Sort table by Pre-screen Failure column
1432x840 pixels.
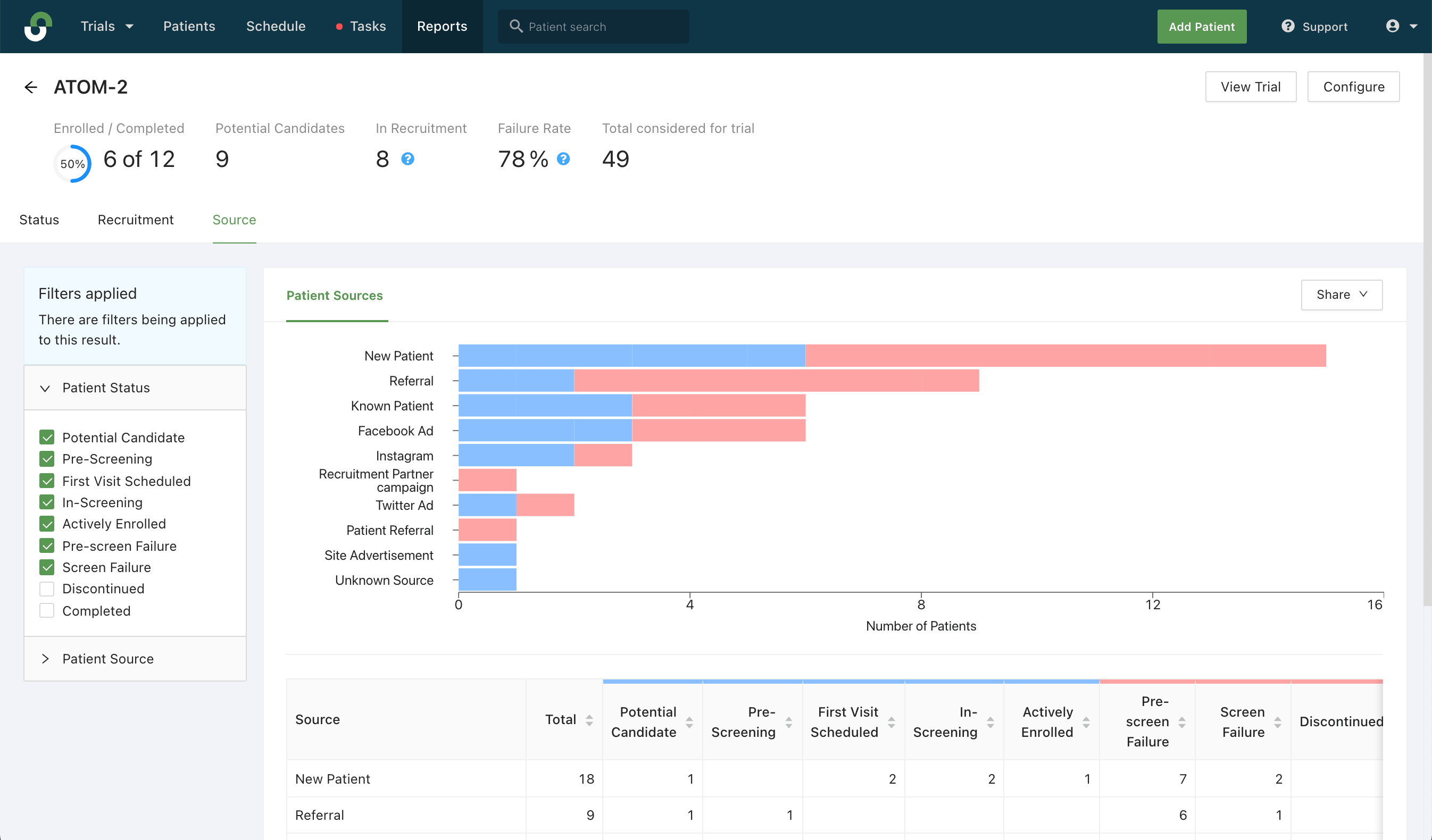point(1182,722)
